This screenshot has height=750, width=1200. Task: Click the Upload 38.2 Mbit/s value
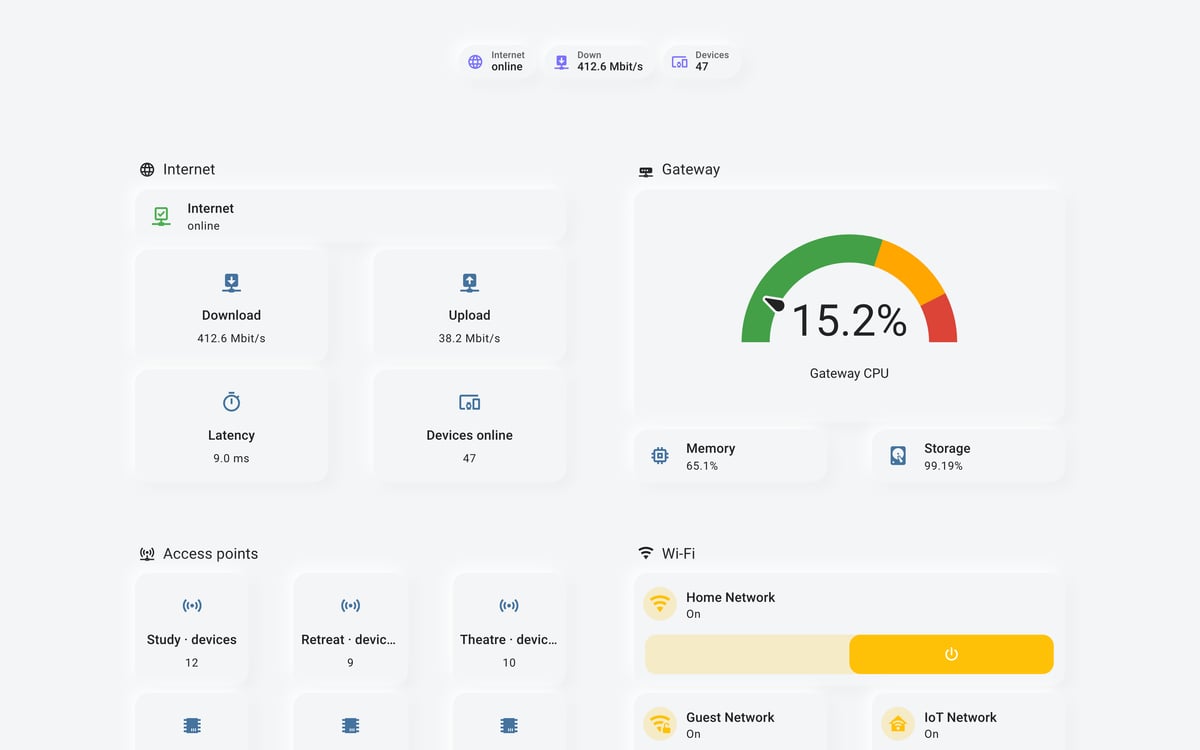(469, 338)
